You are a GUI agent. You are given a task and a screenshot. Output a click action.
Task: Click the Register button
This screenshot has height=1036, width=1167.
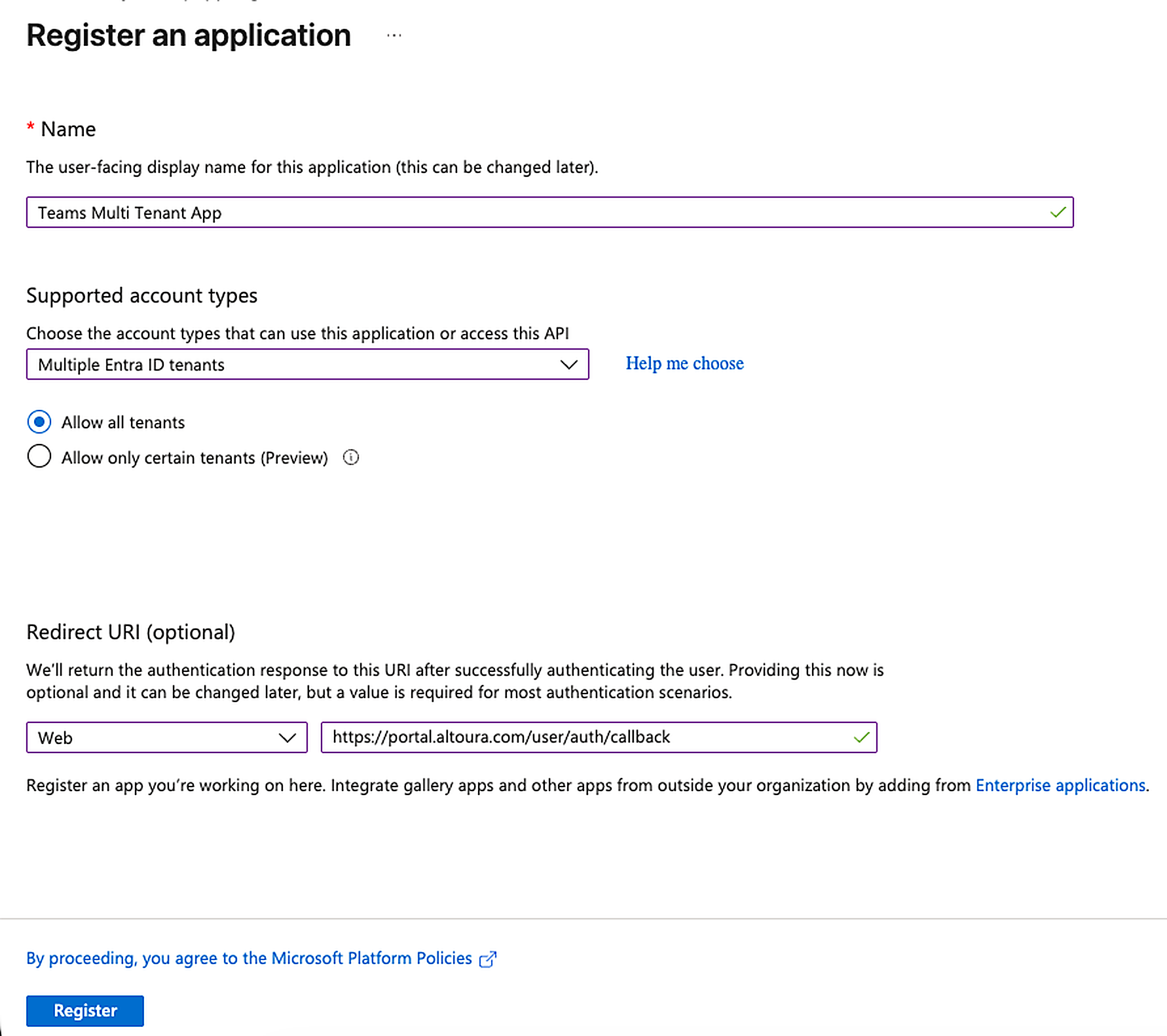pyautogui.click(x=85, y=1010)
